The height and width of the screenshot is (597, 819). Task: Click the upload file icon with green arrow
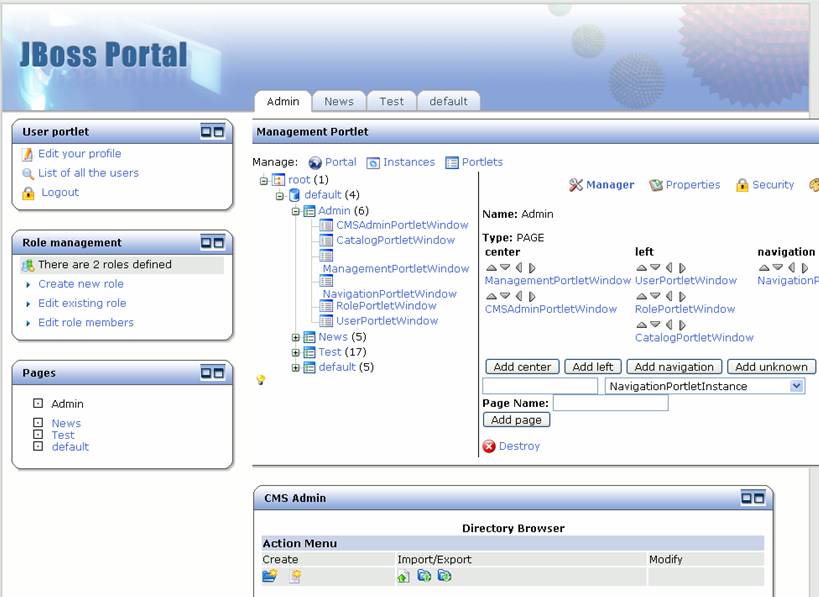pos(403,576)
